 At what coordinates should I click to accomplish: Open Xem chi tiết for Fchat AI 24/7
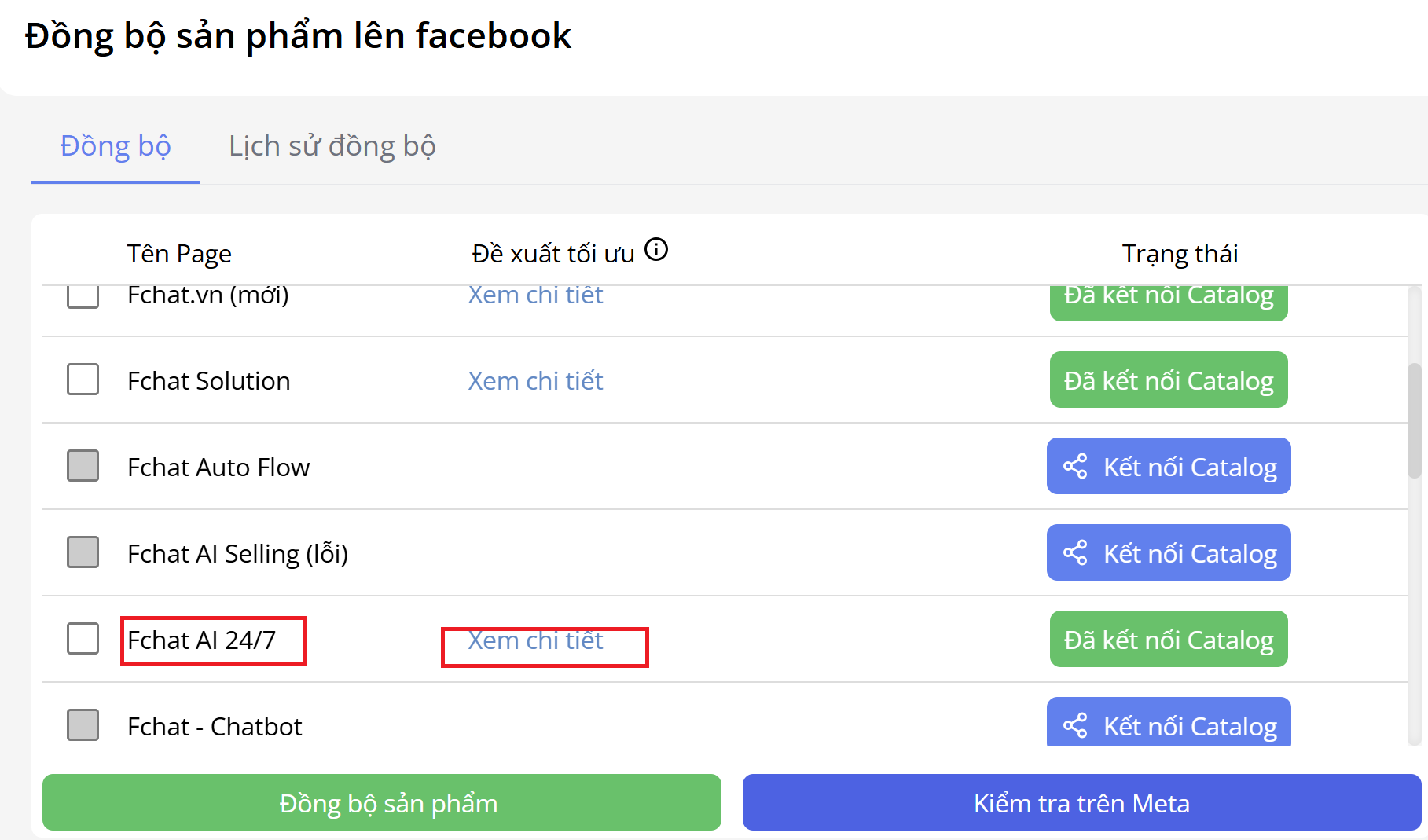click(x=535, y=640)
